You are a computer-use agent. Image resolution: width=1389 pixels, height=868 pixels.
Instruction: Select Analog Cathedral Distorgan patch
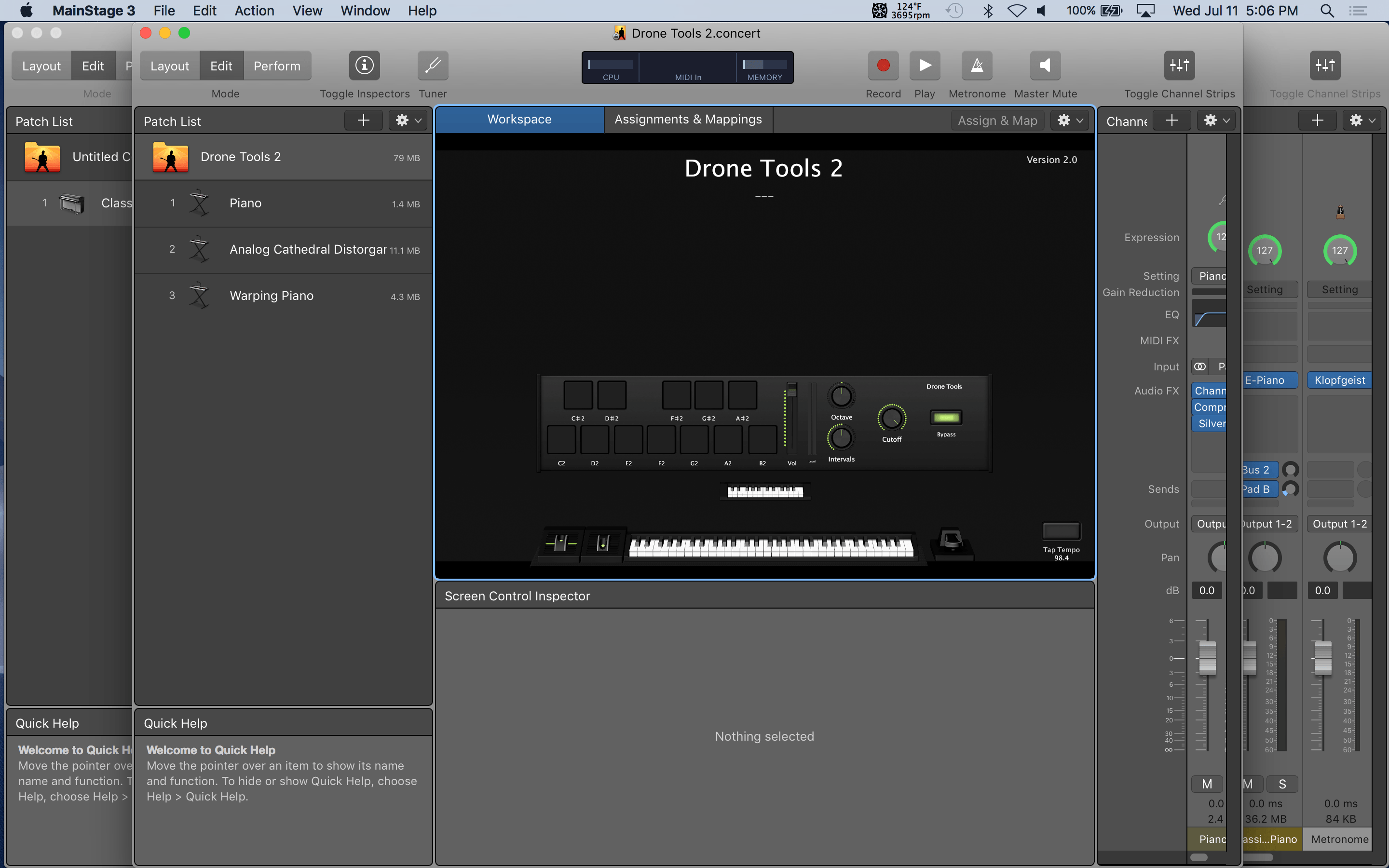[x=283, y=250]
